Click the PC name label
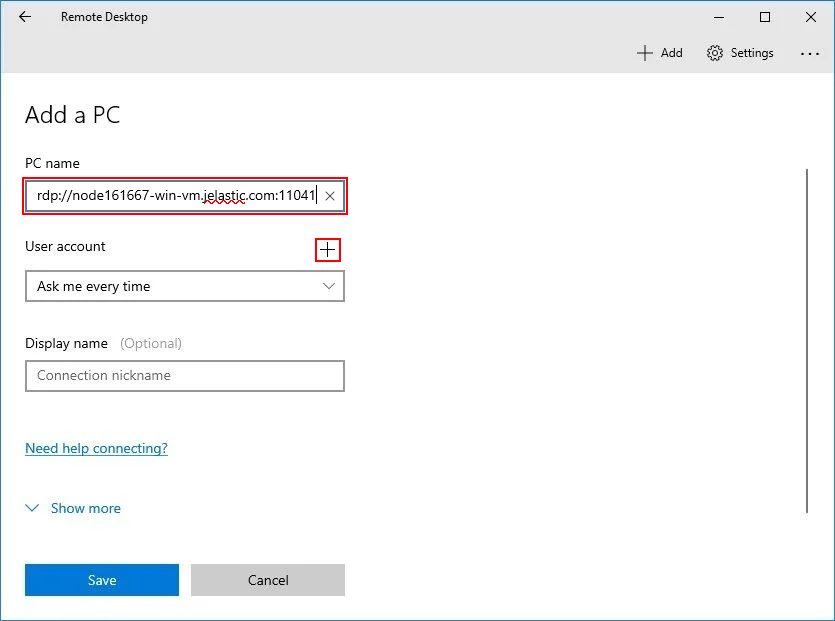835x621 pixels. [52, 163]
